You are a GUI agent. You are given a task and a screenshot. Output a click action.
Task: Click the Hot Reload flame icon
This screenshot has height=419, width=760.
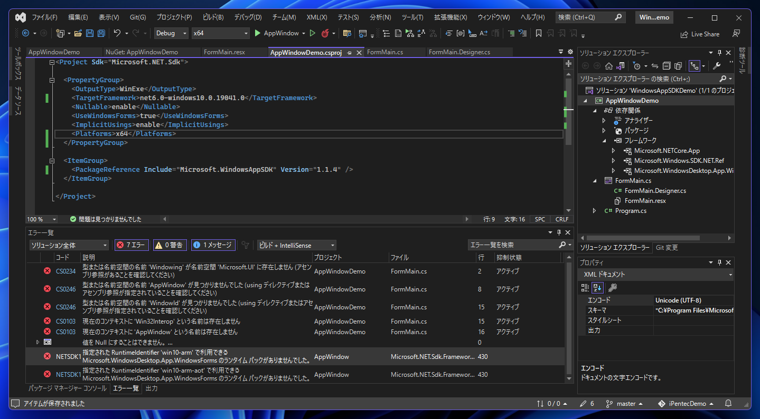[325, 33]
